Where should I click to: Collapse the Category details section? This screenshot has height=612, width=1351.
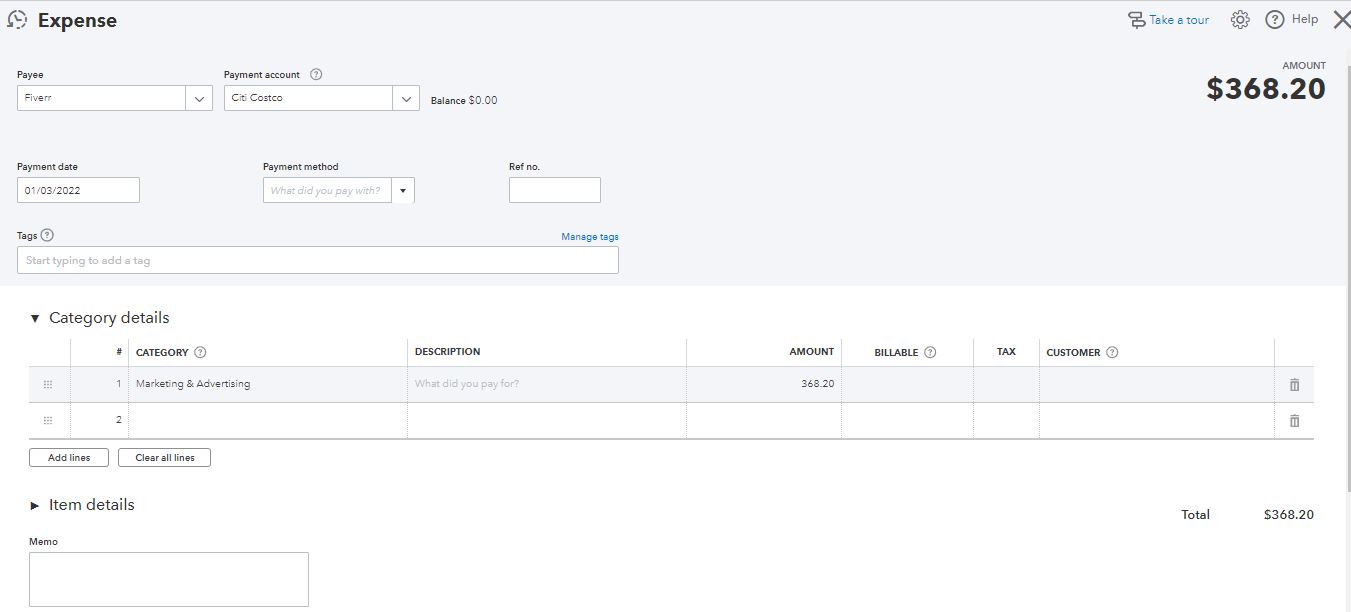coord(36,319)
